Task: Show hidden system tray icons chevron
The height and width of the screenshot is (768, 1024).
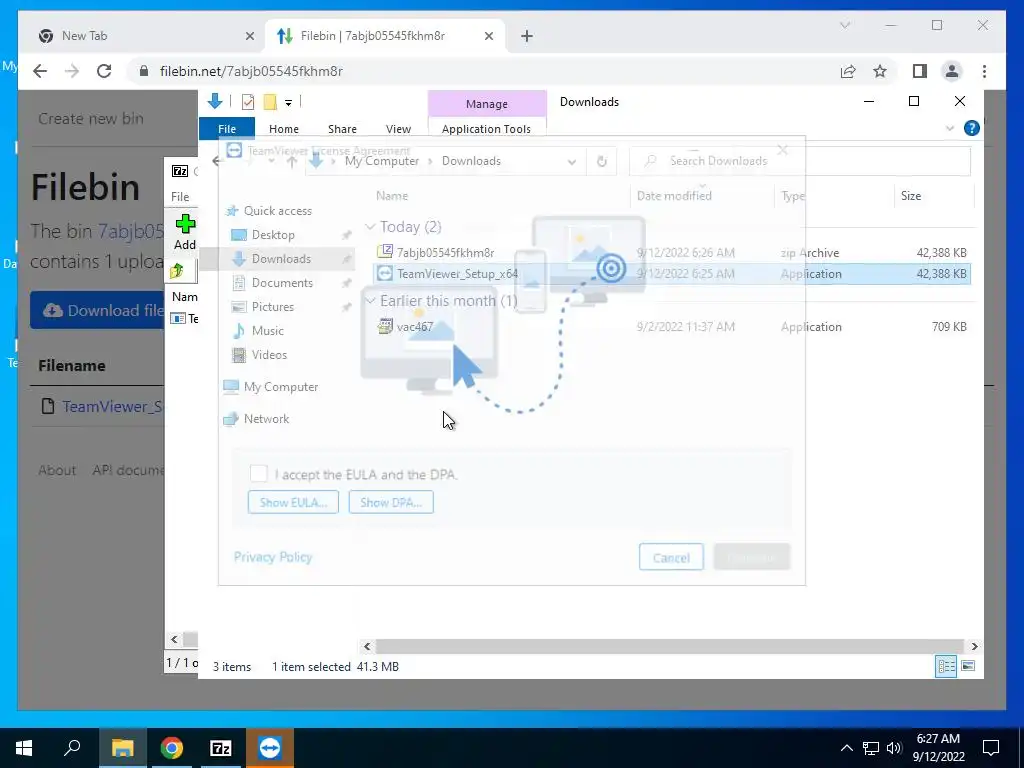Action: click(x=846, y=748)
